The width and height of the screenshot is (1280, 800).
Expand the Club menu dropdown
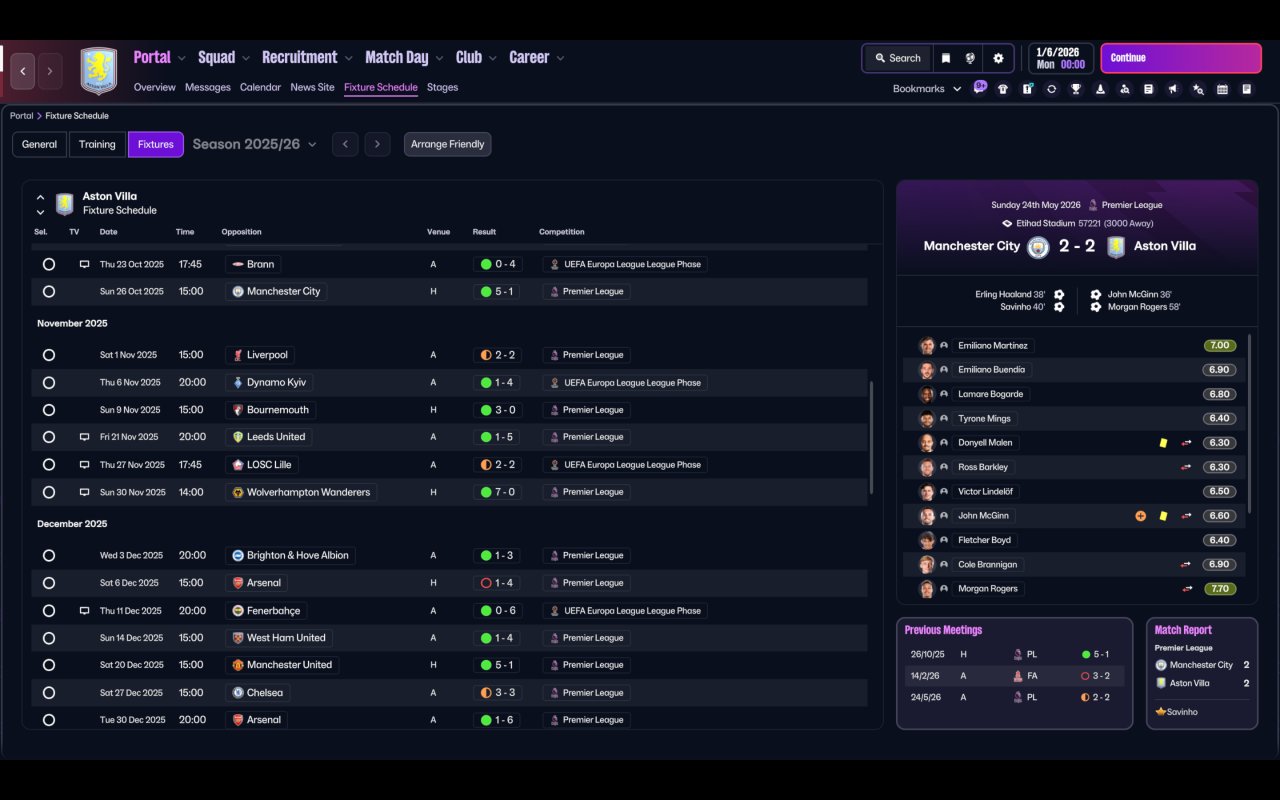pyautogui.click(x=493, y=59)
